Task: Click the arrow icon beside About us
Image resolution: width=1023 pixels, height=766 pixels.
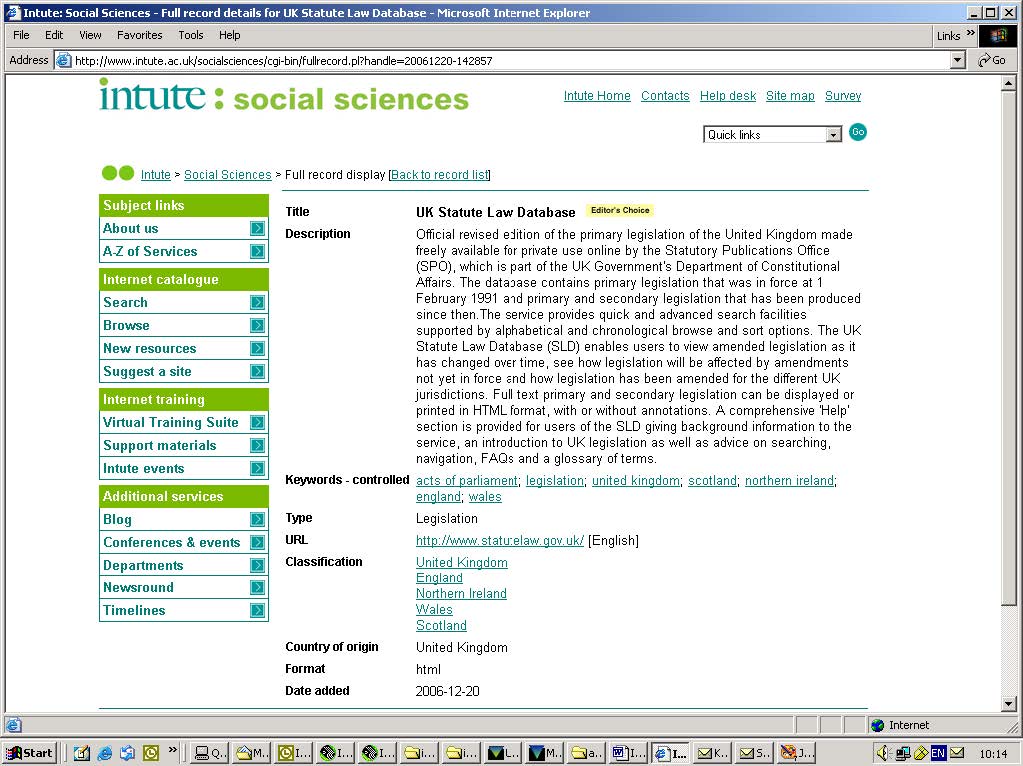Action: (x=258, y=228)
